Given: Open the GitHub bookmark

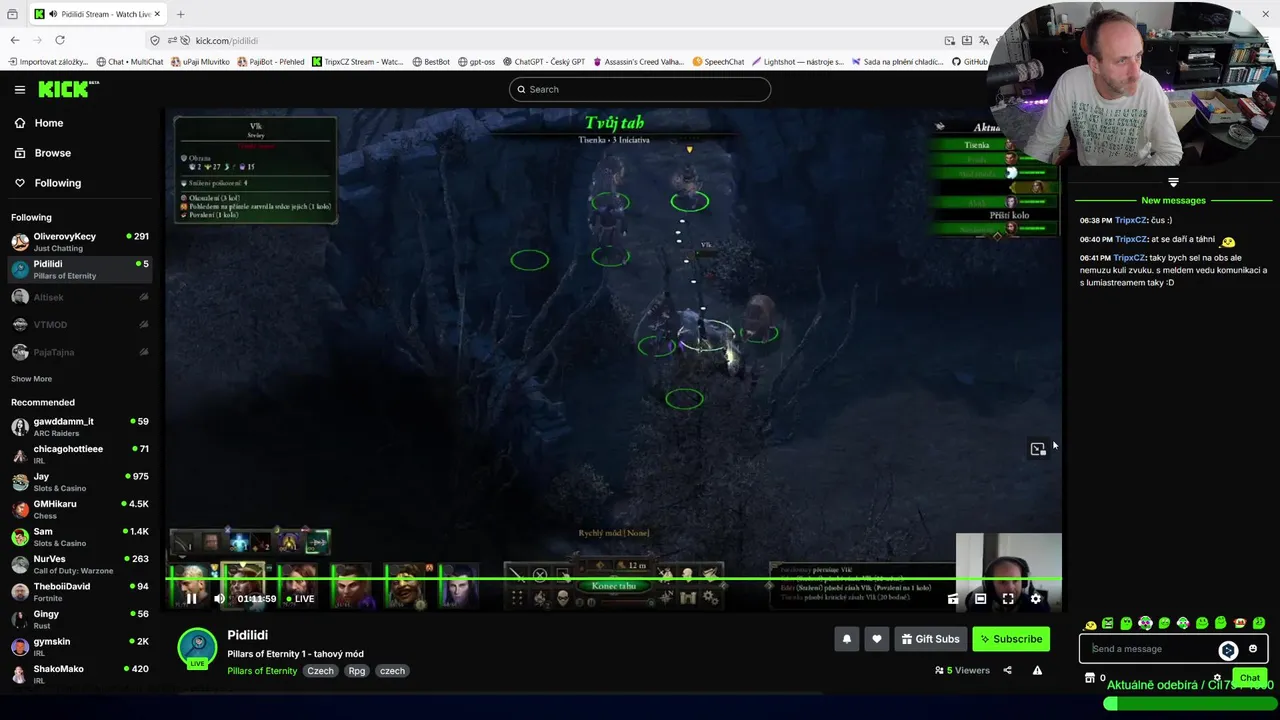Looking at the screenshot, I should click(970, 62).
